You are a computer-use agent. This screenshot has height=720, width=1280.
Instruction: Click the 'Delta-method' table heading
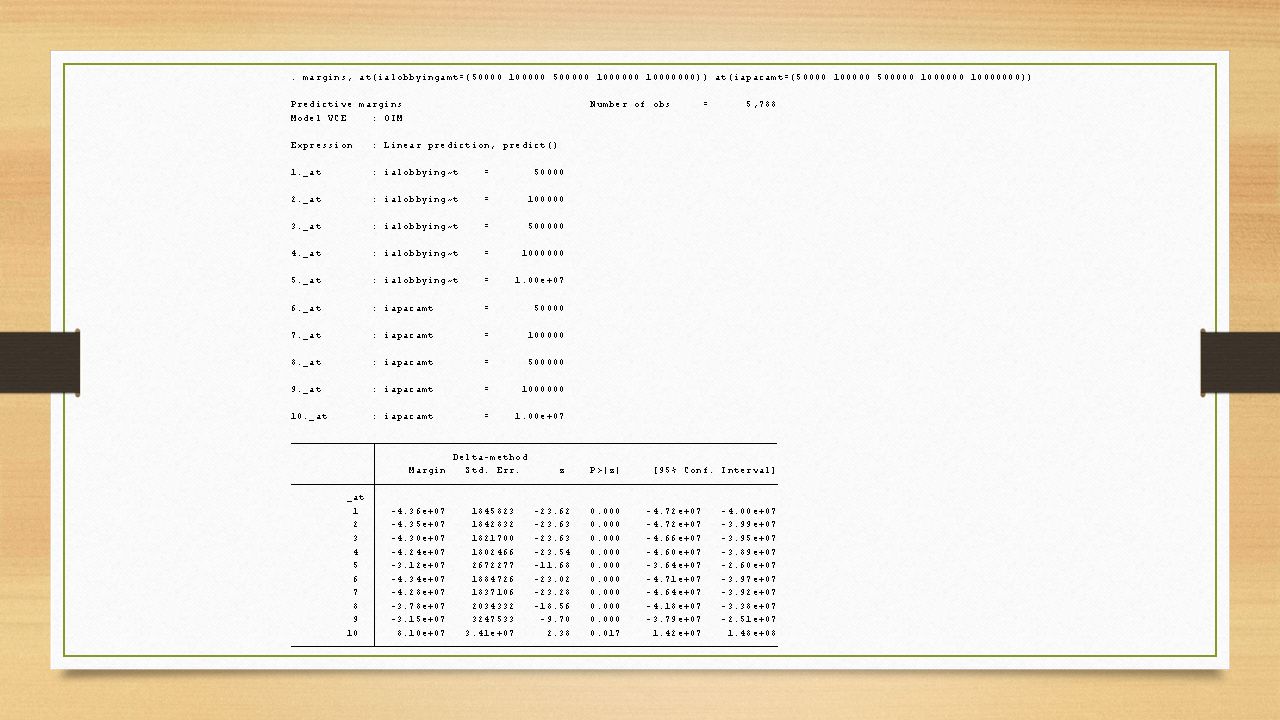pyautogui.click(x=490, y=457)
